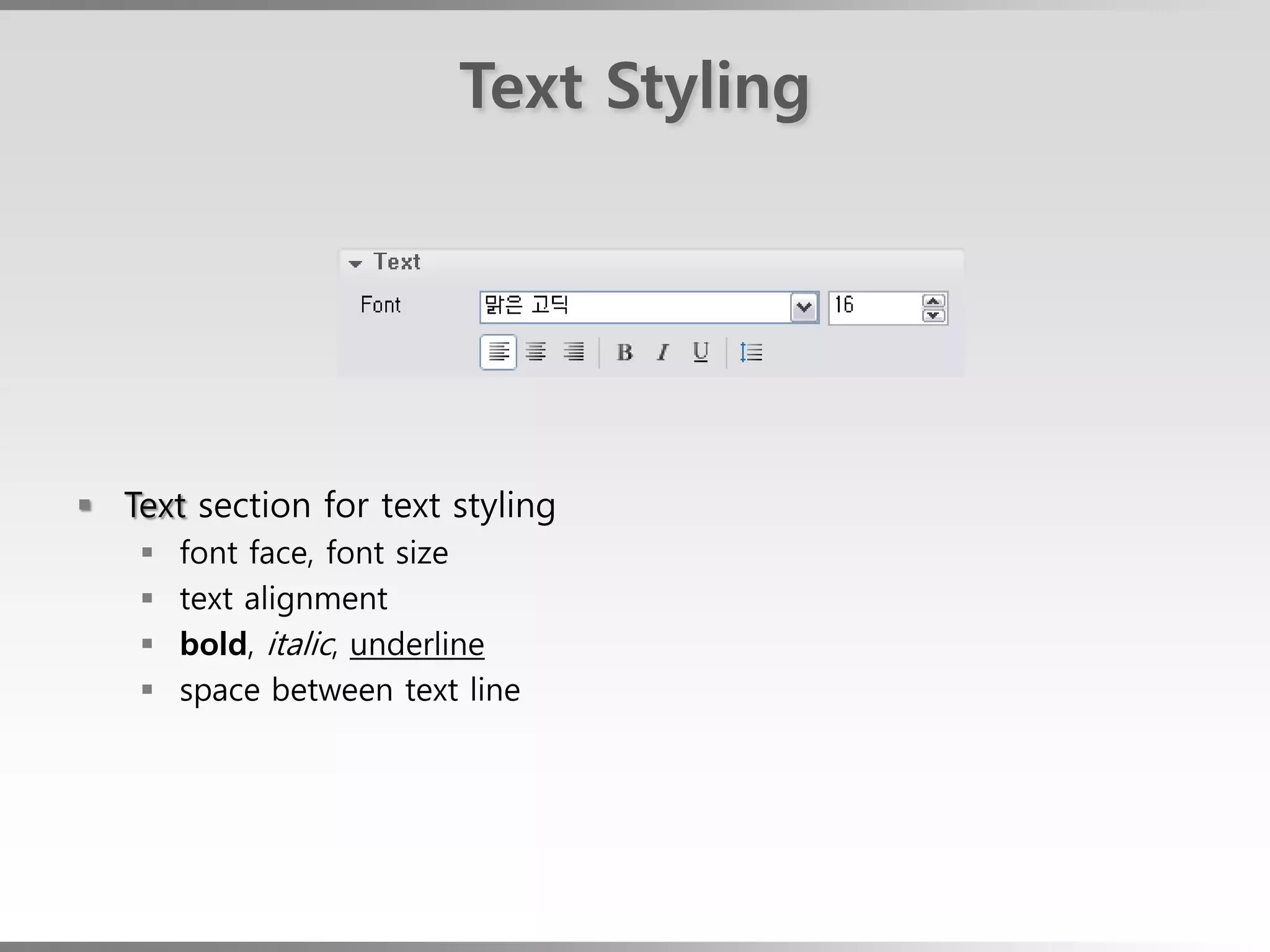This screenshot has width=1270, height=952.
Task: Toggle Italic formatting with the I icon
Action: point(663,352)
